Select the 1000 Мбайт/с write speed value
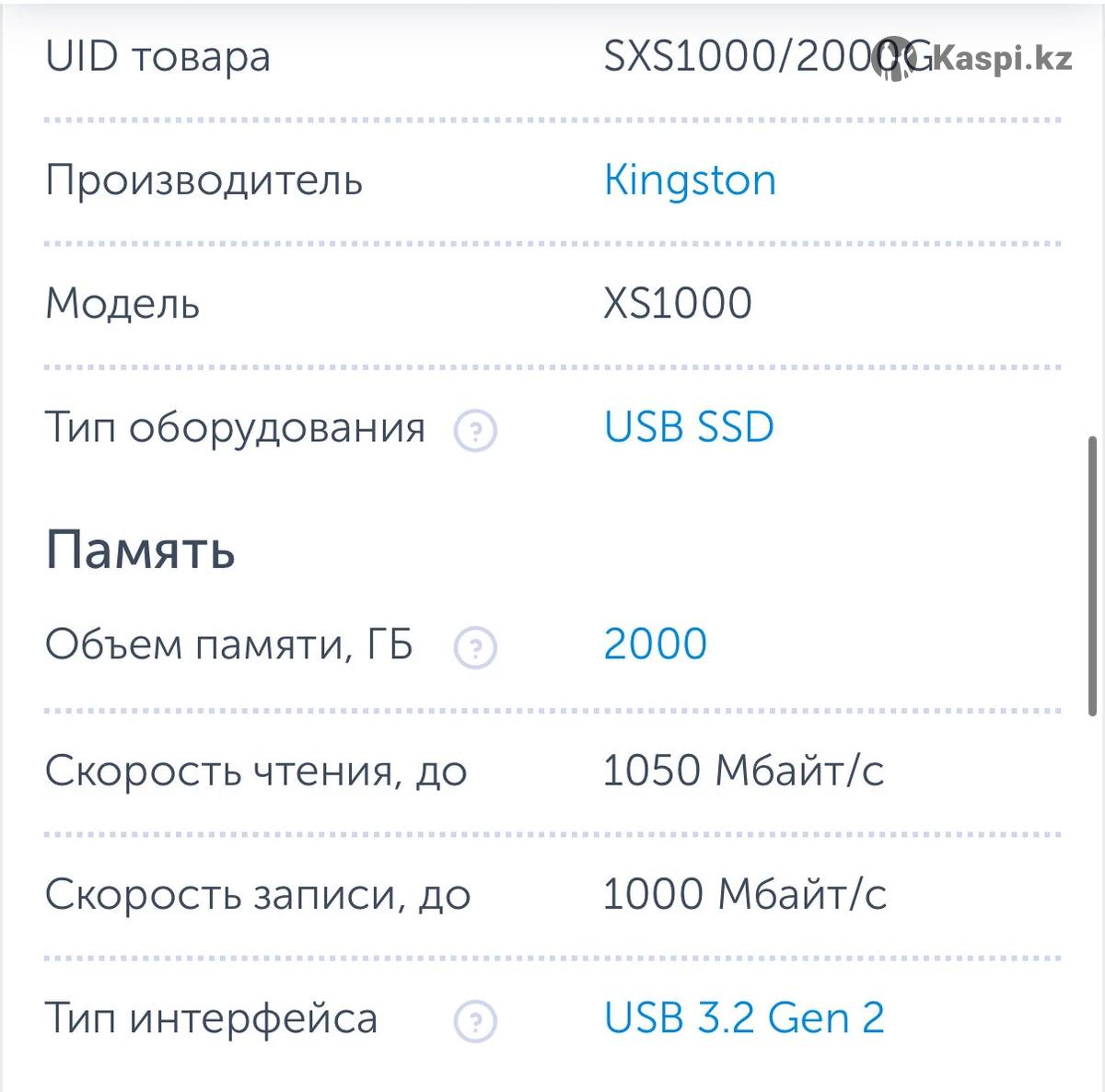 pyautogui.click(x=744, y=894)
